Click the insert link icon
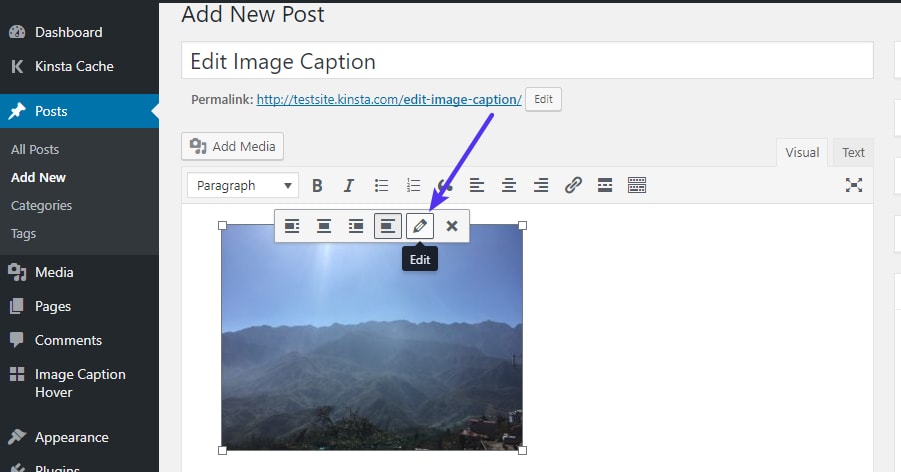Screen dimensions: 901x472 (573, 185)
